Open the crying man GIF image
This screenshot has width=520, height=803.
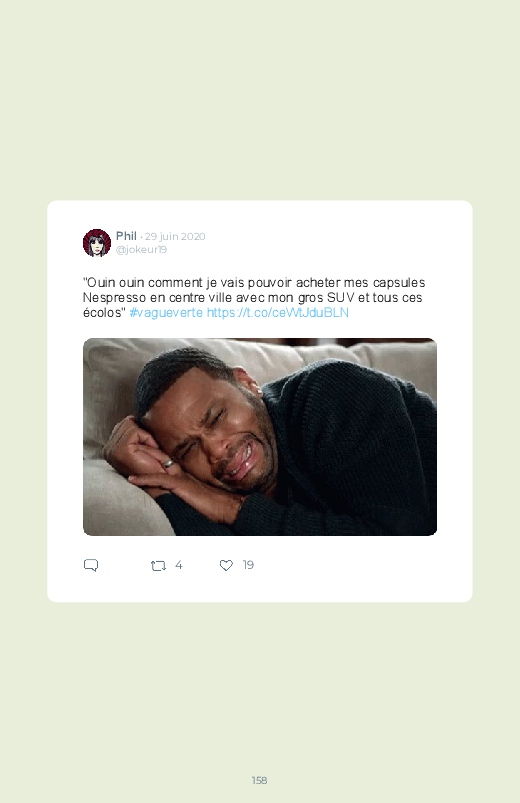[260, 437]
